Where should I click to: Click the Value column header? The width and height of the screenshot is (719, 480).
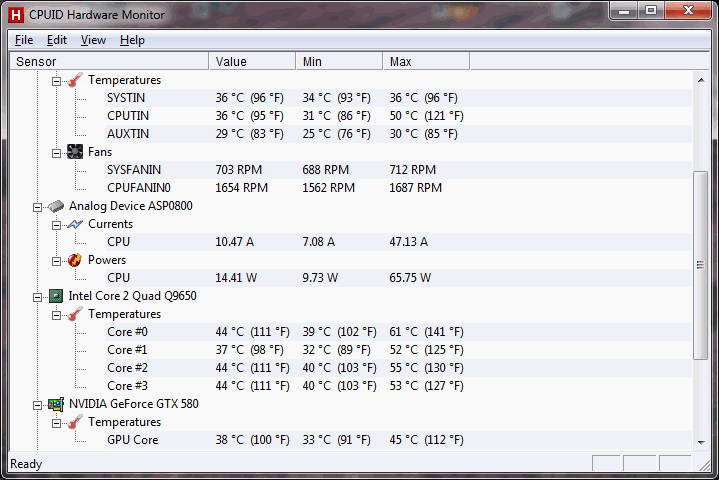pos(253,61)
